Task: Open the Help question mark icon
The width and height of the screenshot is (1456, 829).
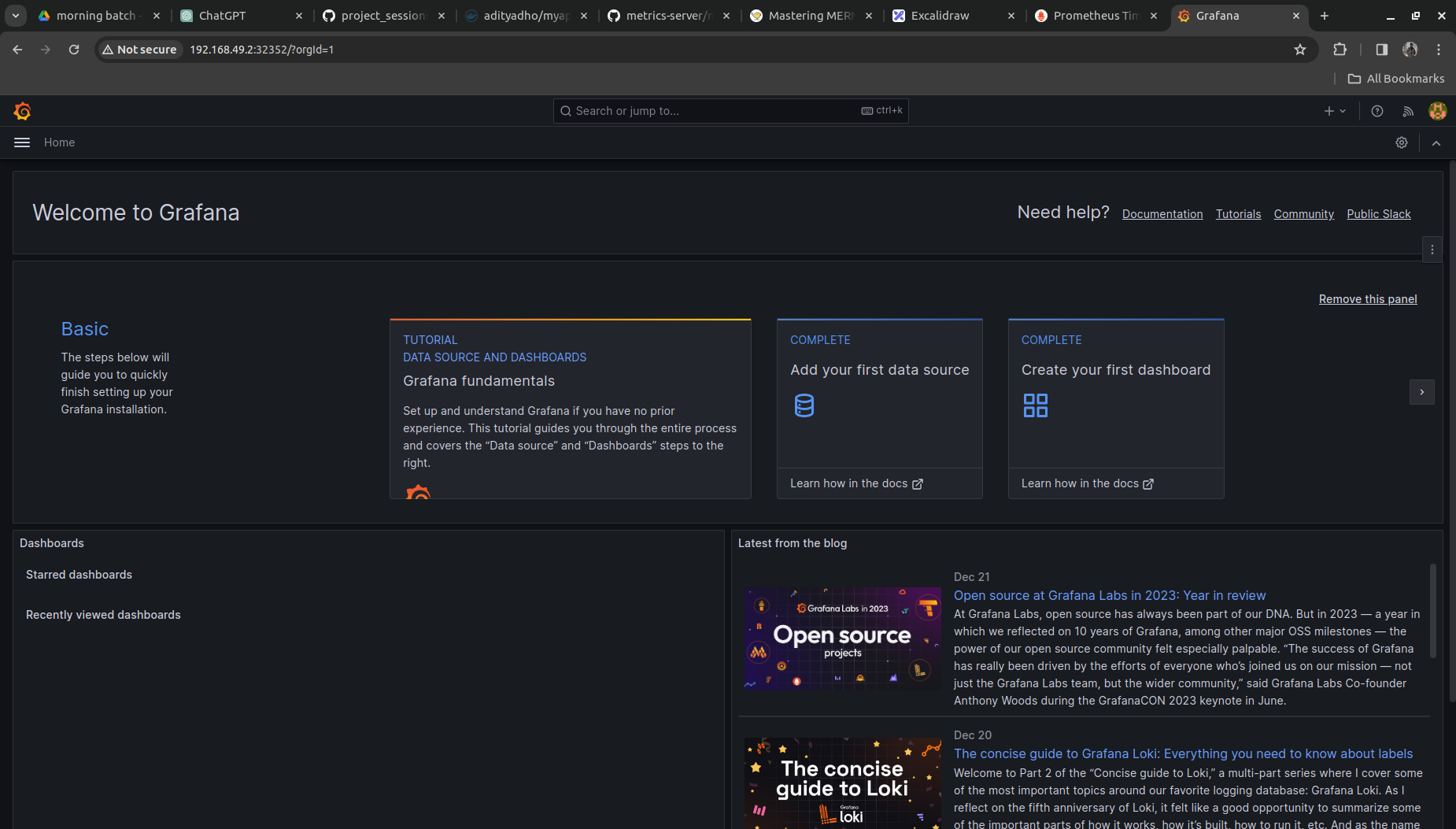Action: tap(1377, 111)
